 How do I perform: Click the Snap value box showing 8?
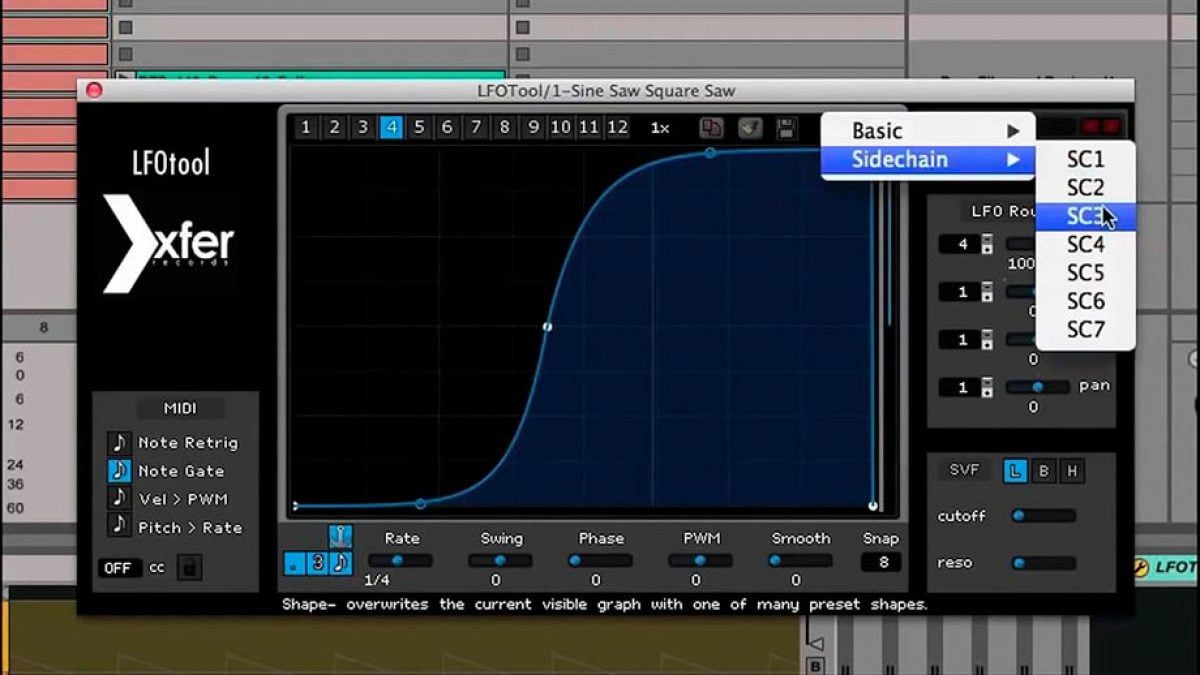(x=882, y=562)
